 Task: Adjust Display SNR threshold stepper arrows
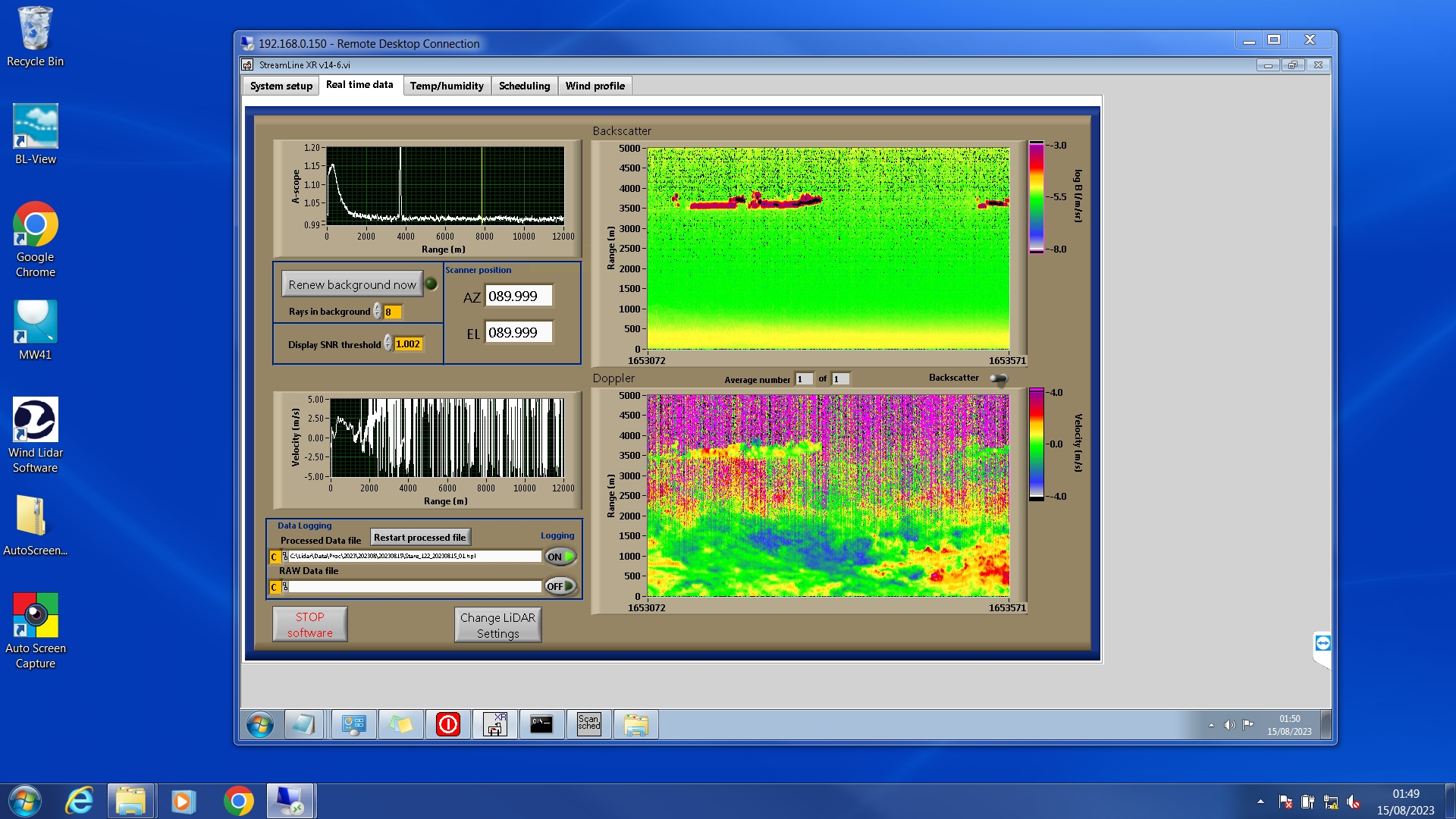[x=388, y=344]
